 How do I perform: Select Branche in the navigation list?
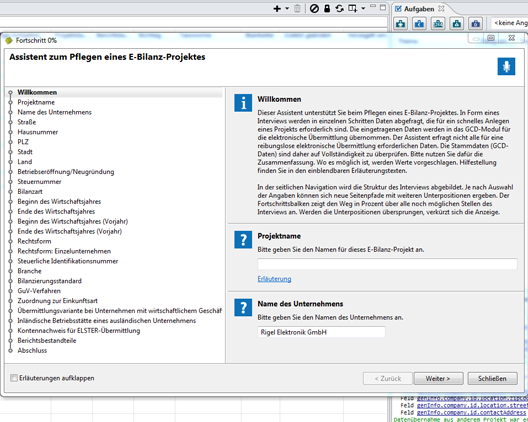(29, 271)
